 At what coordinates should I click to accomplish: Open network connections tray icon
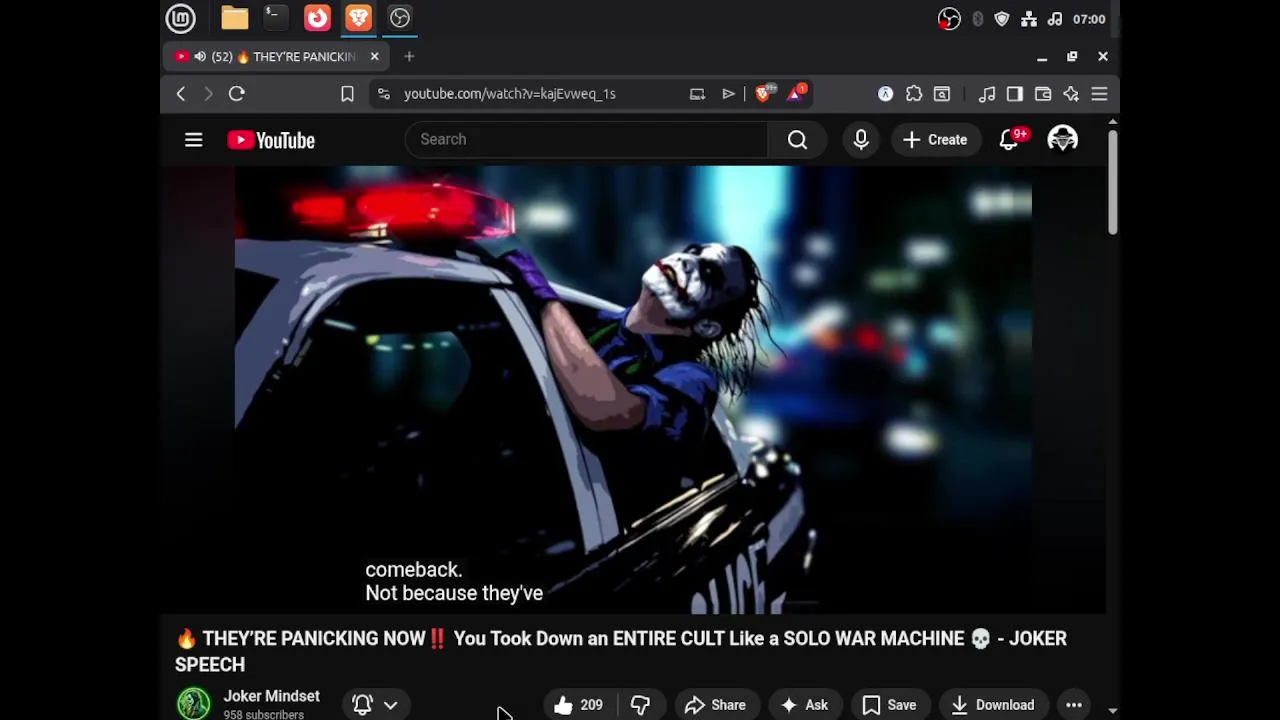coord(1029,19)
